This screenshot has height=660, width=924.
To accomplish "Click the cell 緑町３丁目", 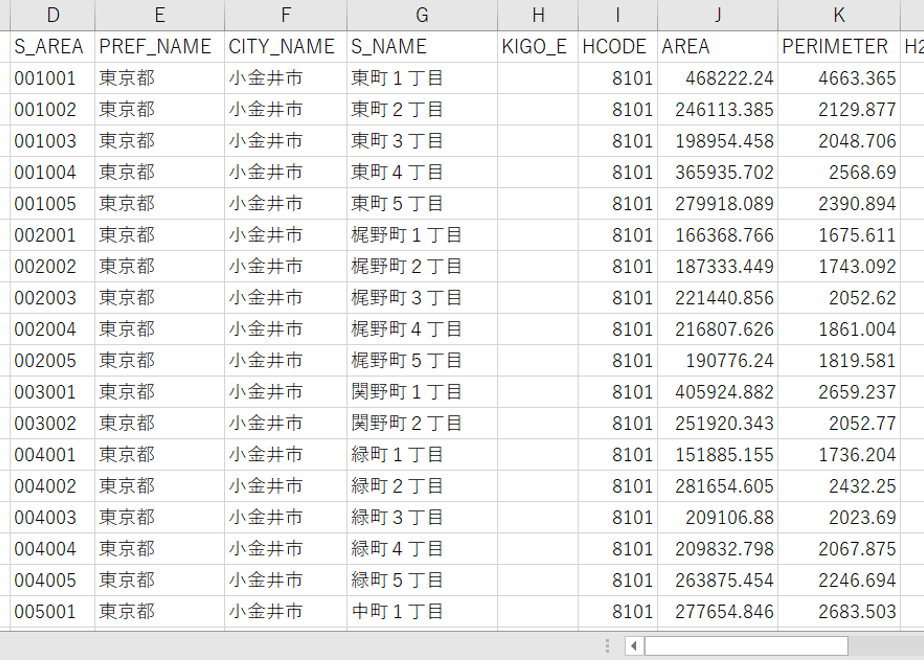I will tap(422, 517).
